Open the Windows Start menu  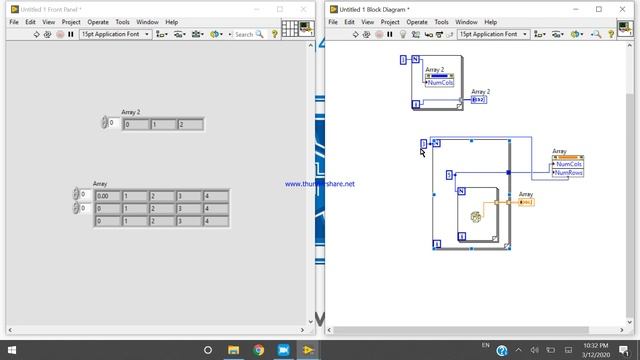click(x=12, y=350)
